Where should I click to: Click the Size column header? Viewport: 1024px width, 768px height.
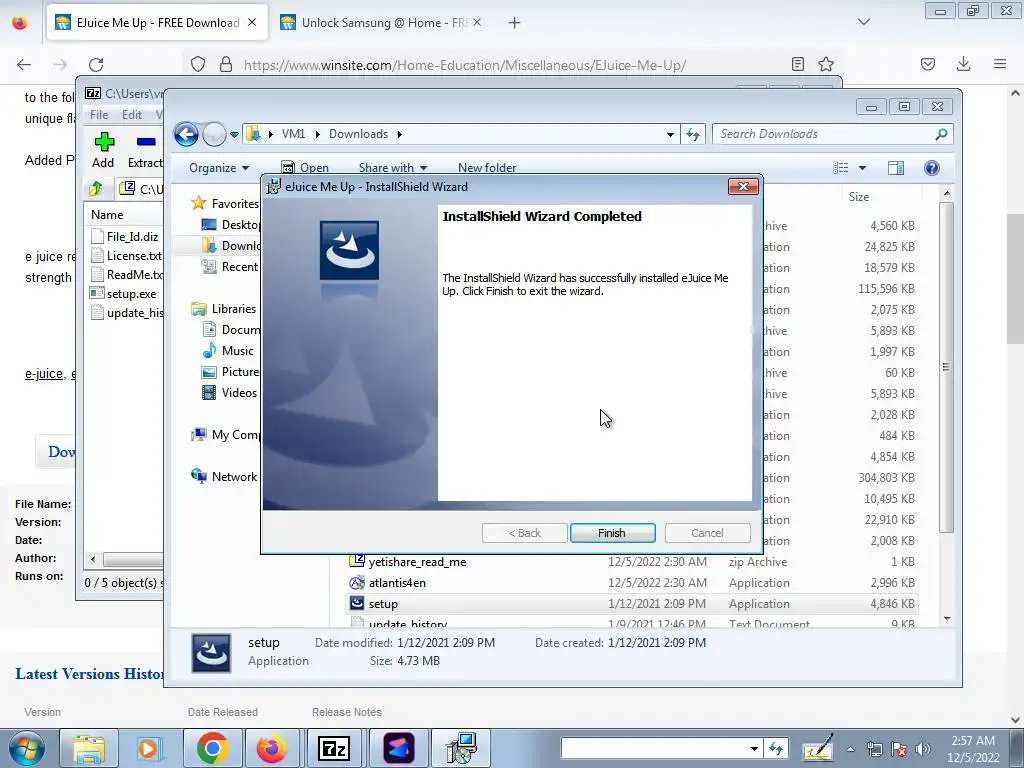pos(859,197)
